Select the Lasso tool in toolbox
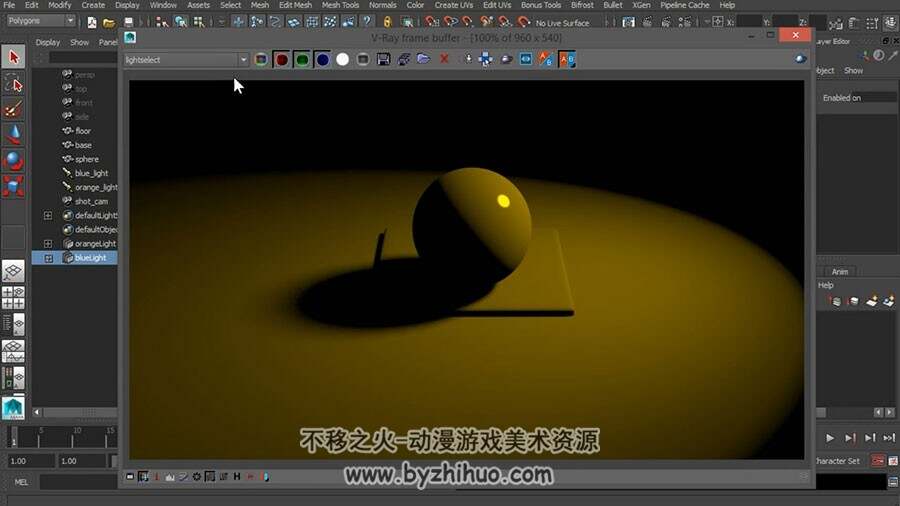The image size is (900, 506). pos(13,84)
